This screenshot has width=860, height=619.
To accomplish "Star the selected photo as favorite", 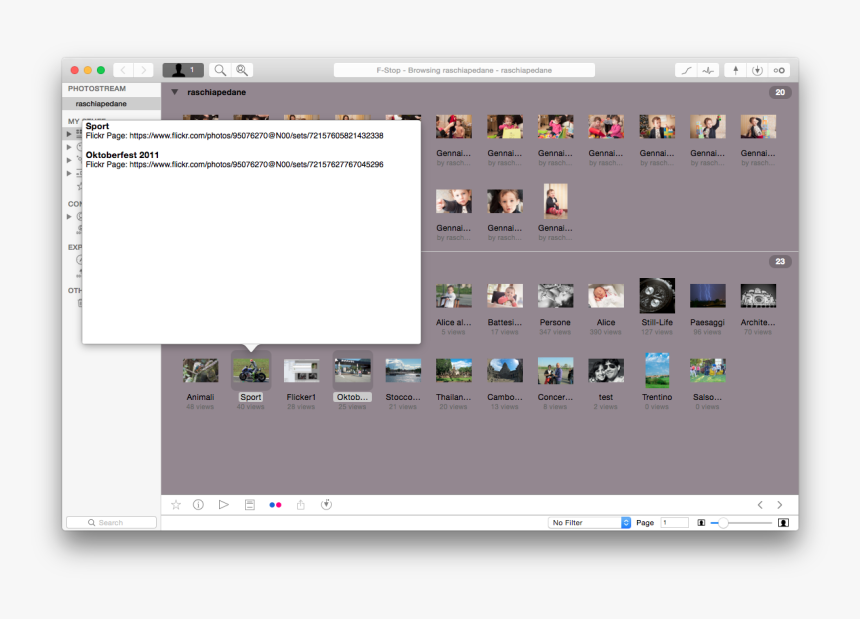I will click(175, 505).
